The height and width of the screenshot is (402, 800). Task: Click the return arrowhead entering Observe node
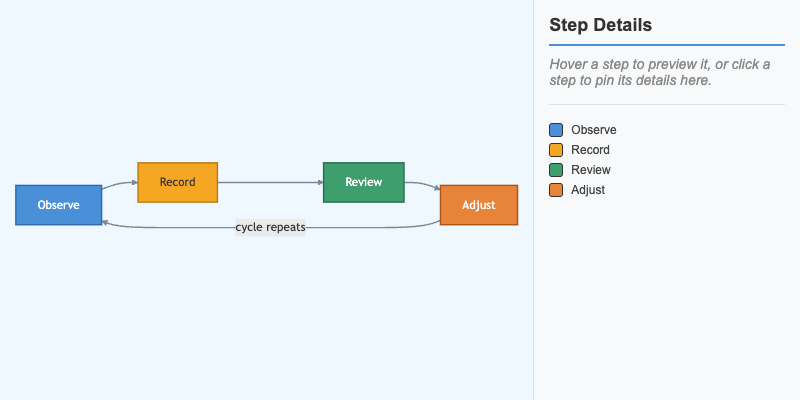click(x=105, y=223)
